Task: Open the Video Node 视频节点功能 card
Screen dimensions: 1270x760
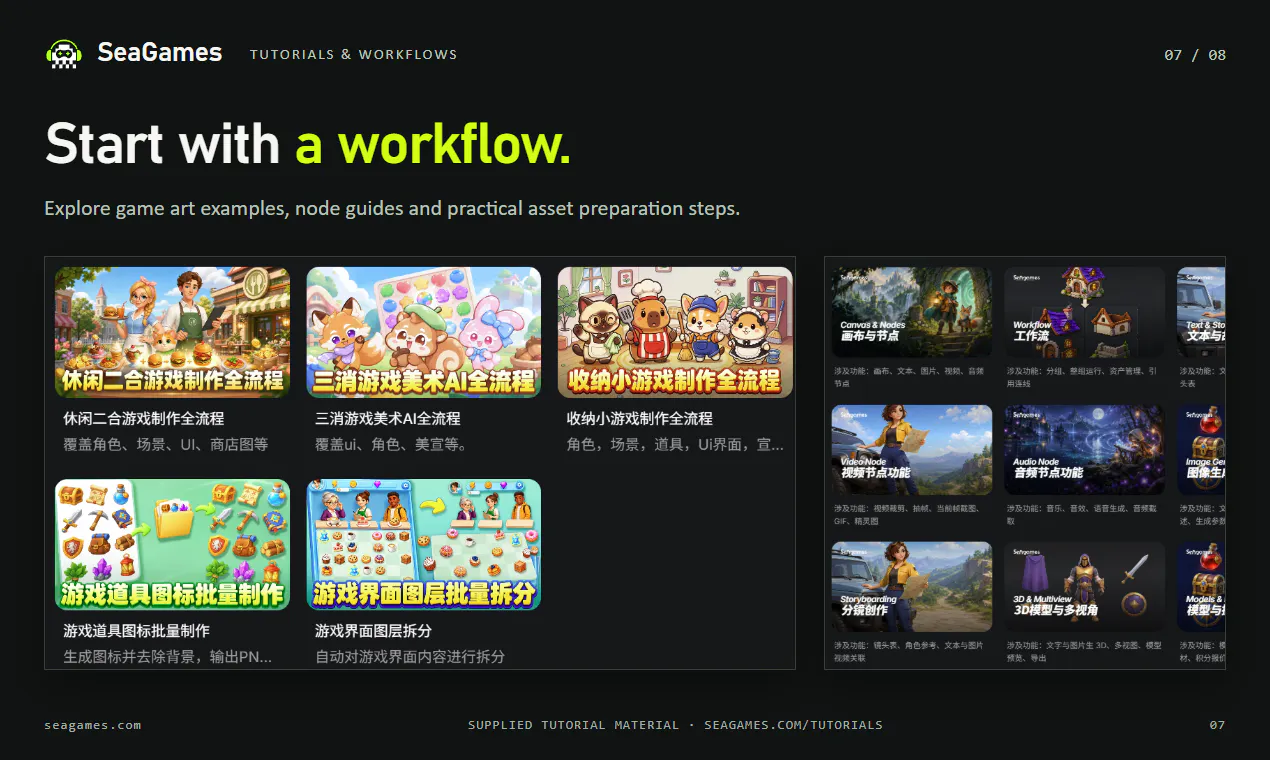Action: [912, 450]
